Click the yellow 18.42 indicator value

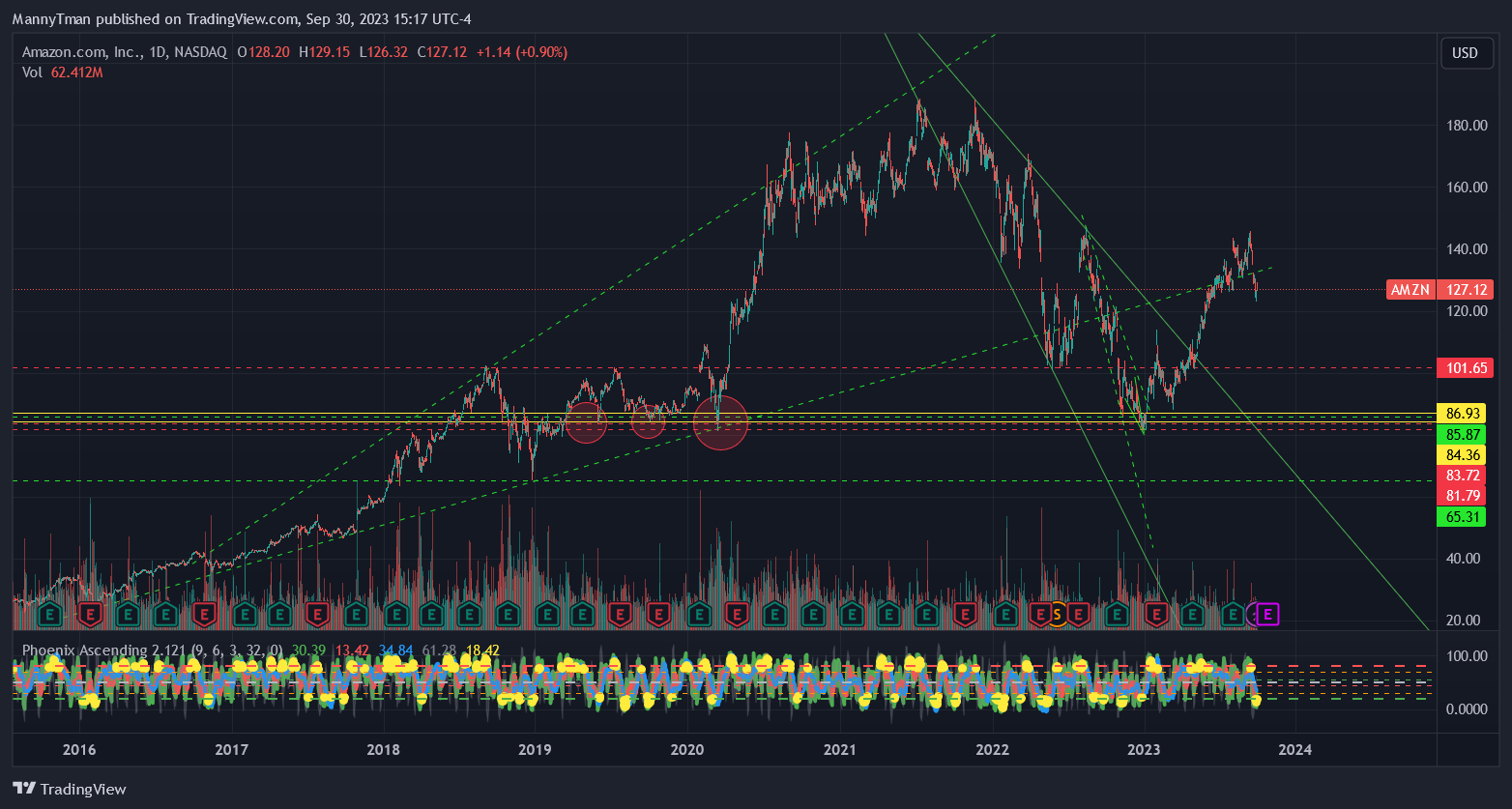[x=481, y=650]
